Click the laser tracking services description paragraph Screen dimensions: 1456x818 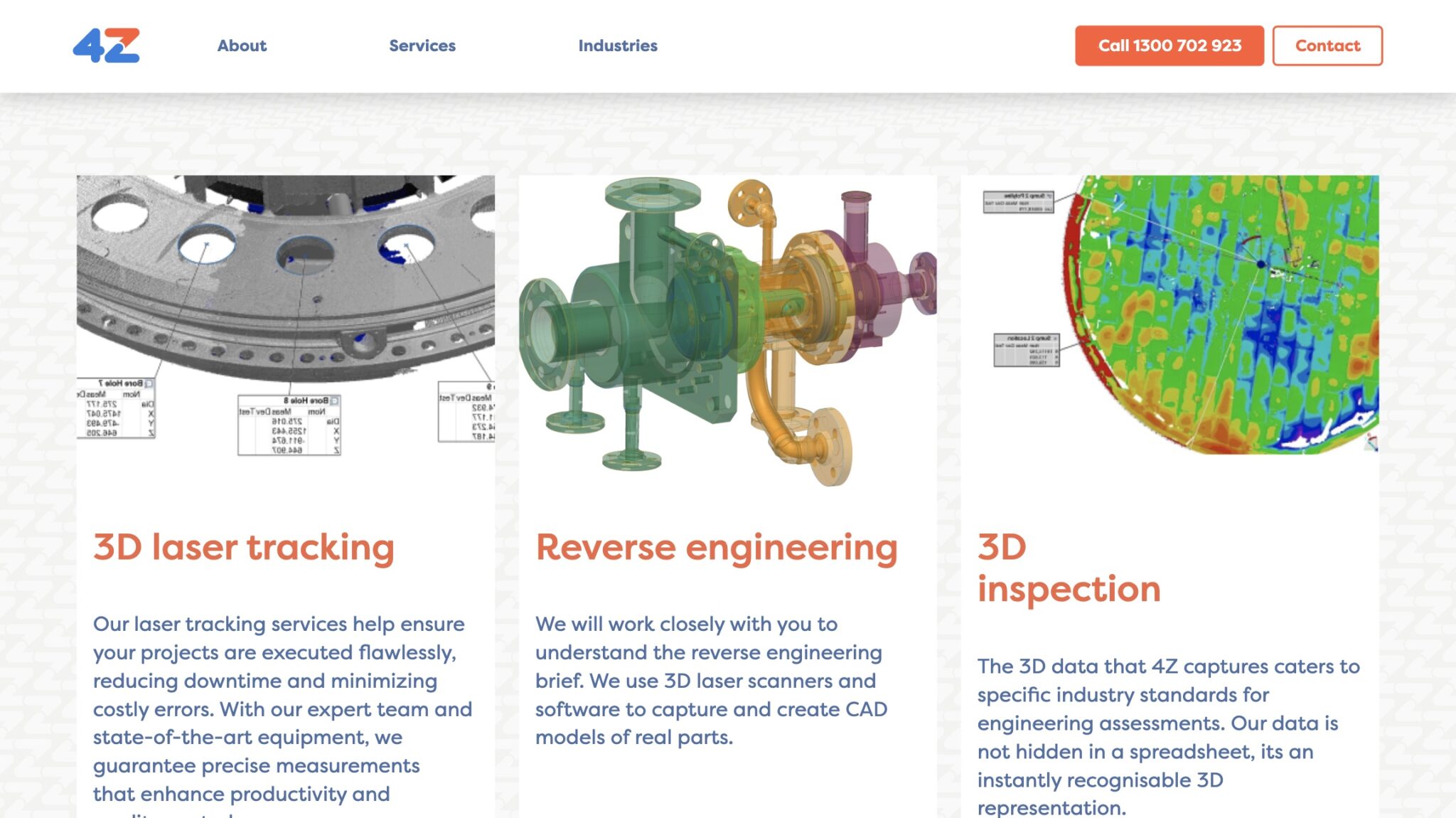tap(282, 709)
